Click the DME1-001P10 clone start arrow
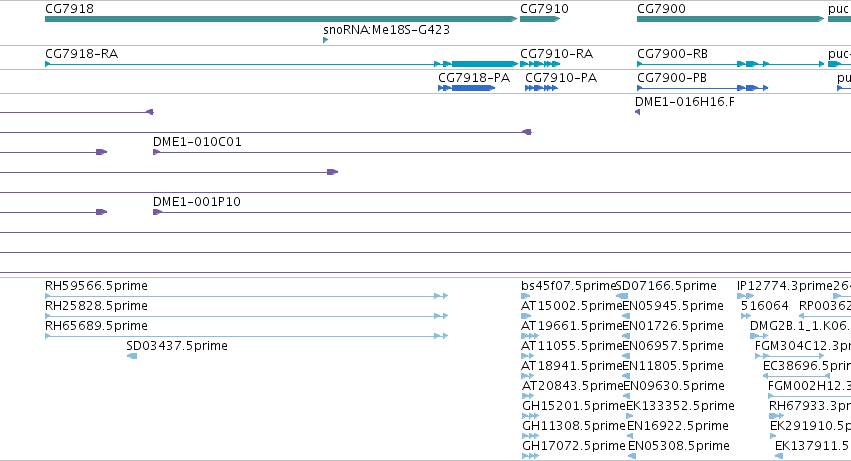Viewport: 851px width, 461px height. (x=157, y=212)
